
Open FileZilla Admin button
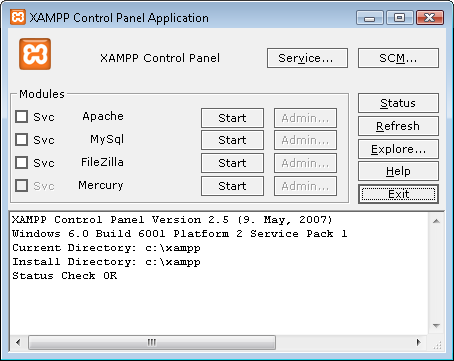(x=305, y=163)
